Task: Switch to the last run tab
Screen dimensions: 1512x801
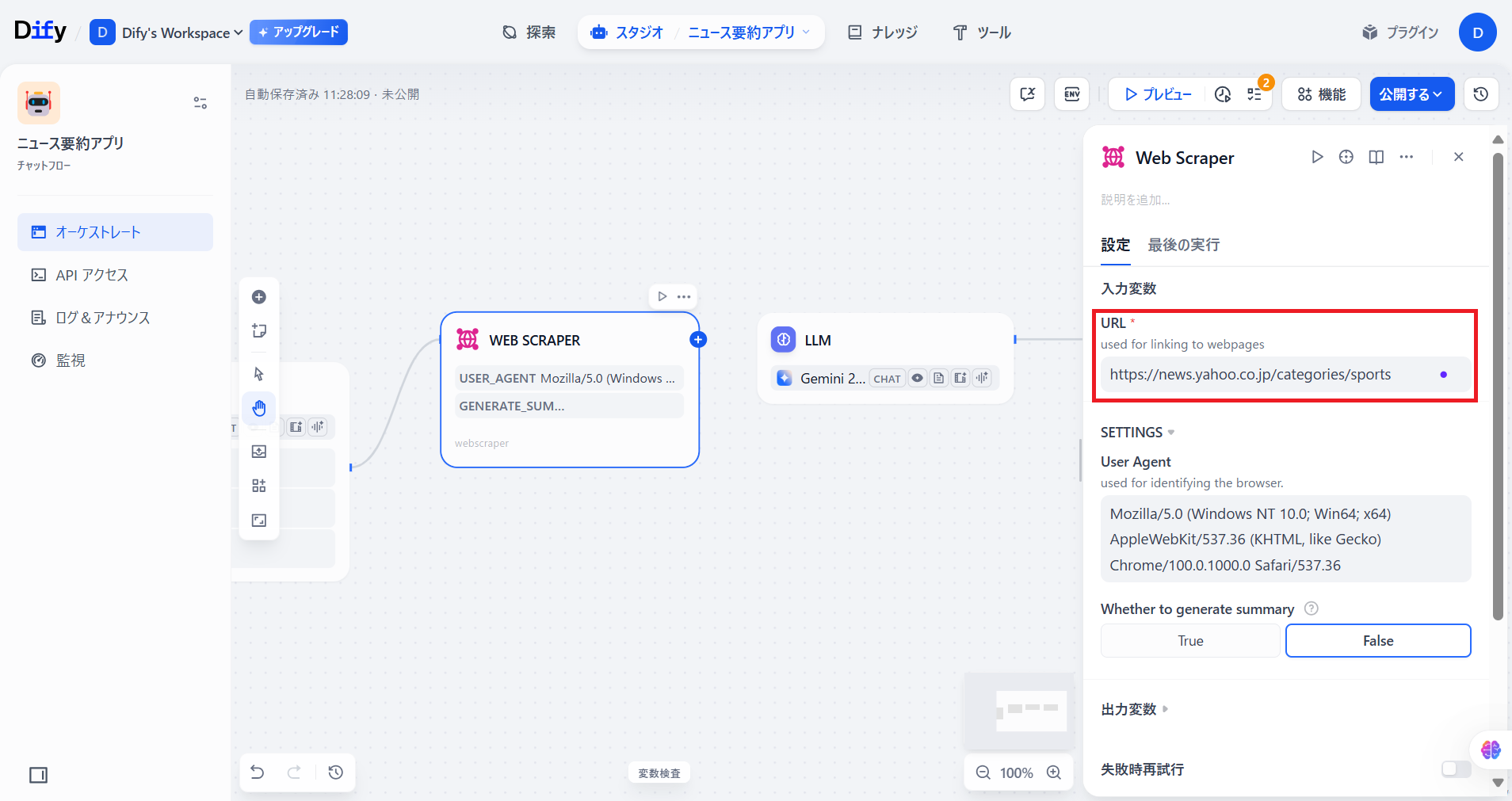Action: tap(1183, 245)
